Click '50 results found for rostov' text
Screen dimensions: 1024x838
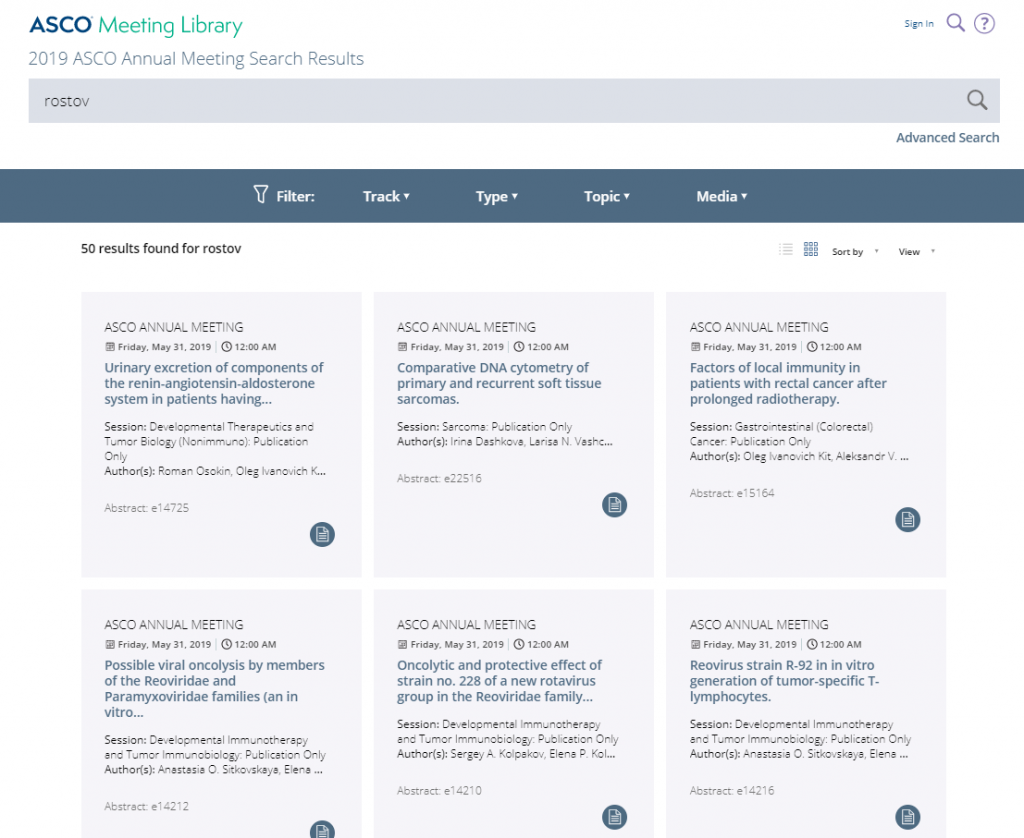pyautogui.click(x=161, y=248)
